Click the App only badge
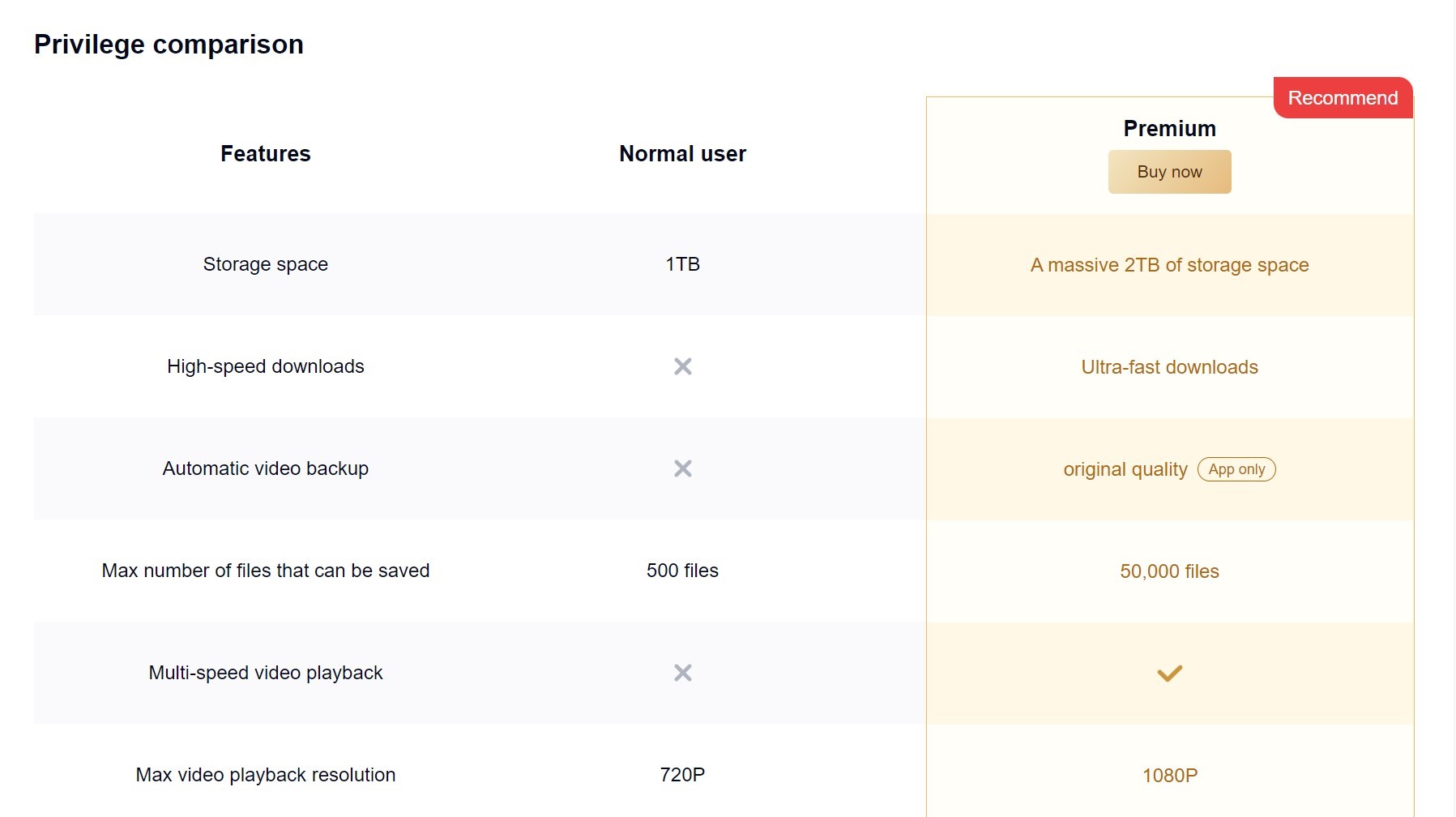 coord(1236,469)
